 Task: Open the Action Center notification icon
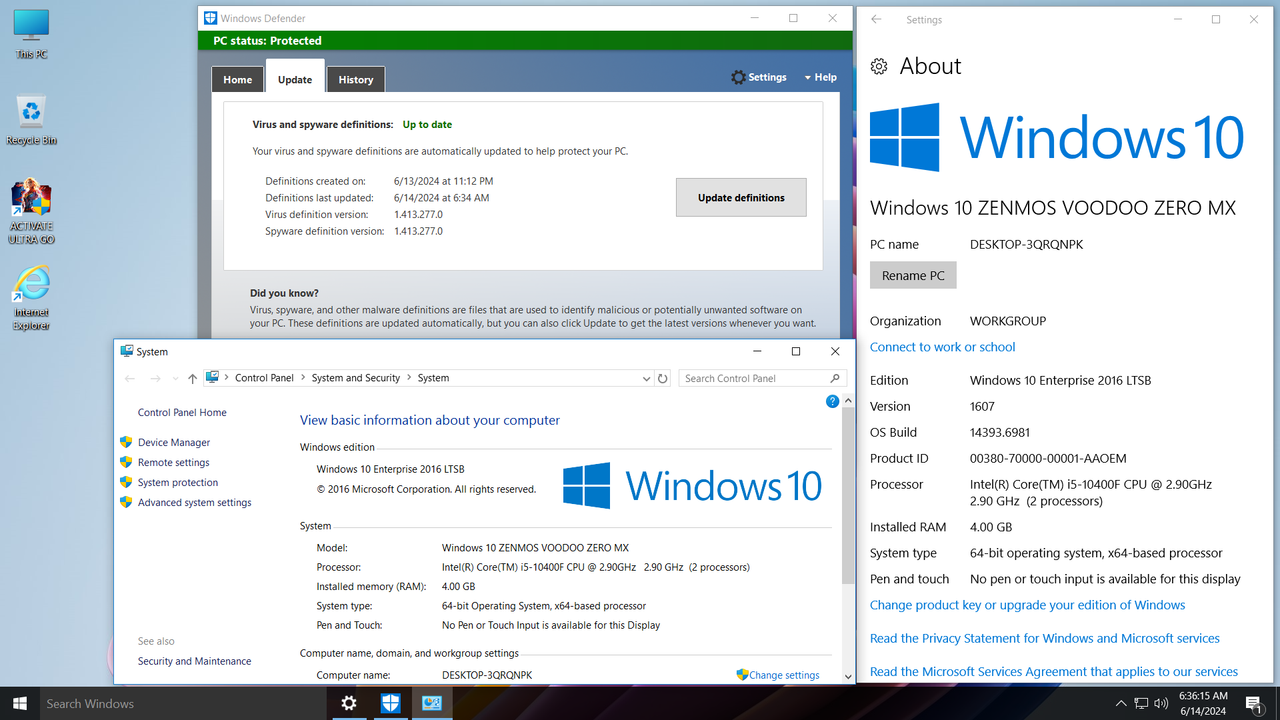click(x=1253, y=704)
